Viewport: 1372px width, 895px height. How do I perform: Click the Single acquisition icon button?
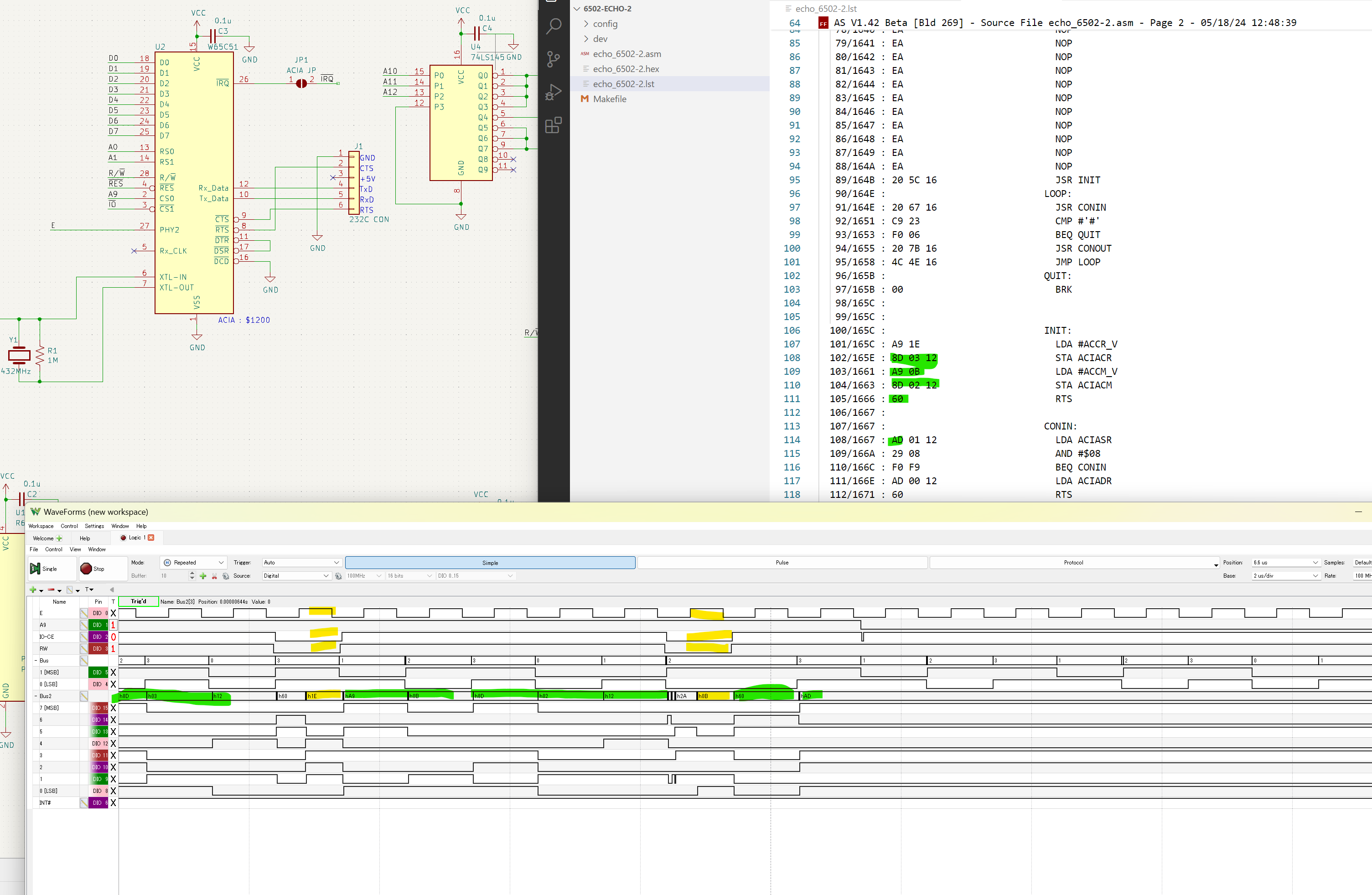(x=35, y=569)
